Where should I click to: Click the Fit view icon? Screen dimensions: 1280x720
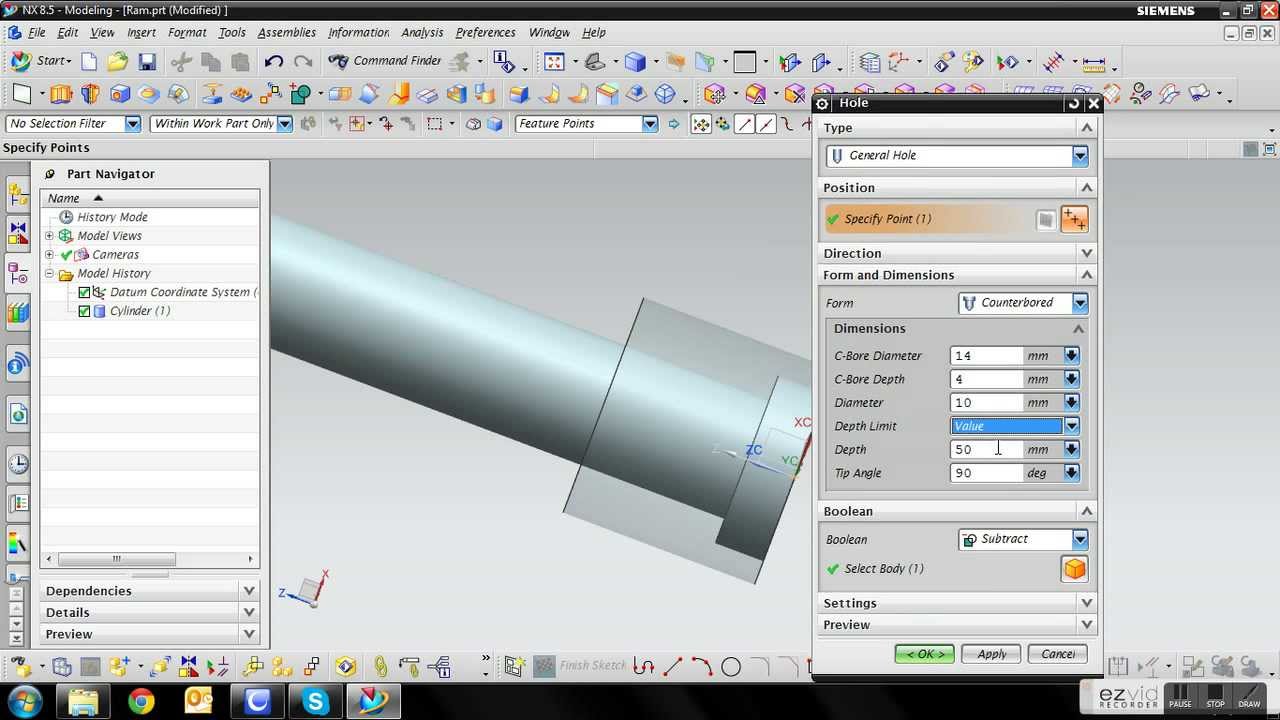tap(554, 62)
